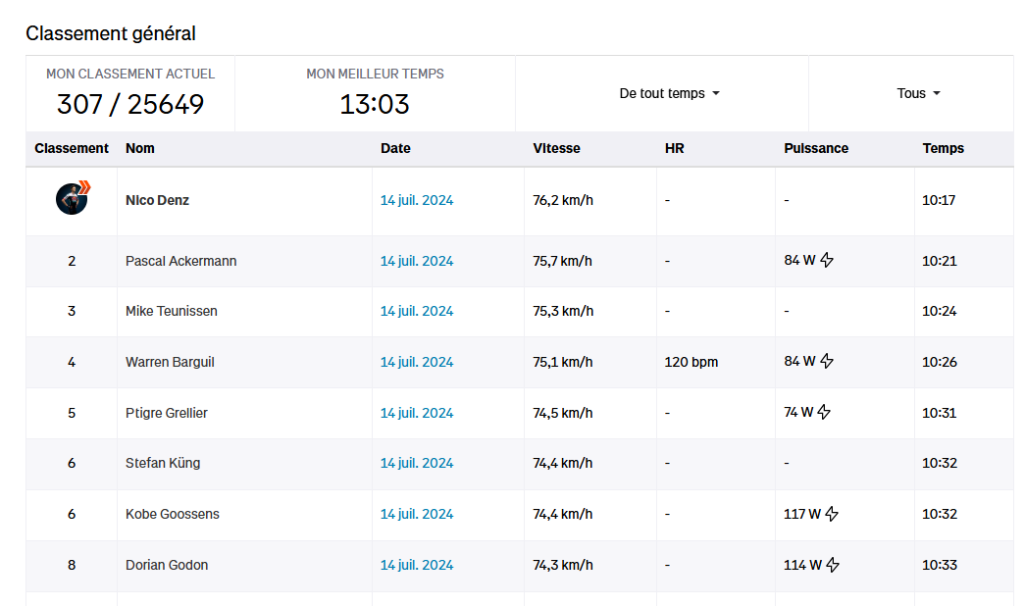Open Mike Teunissen's date link
The width and height of the screenshot is (1024, 606).
417,311
